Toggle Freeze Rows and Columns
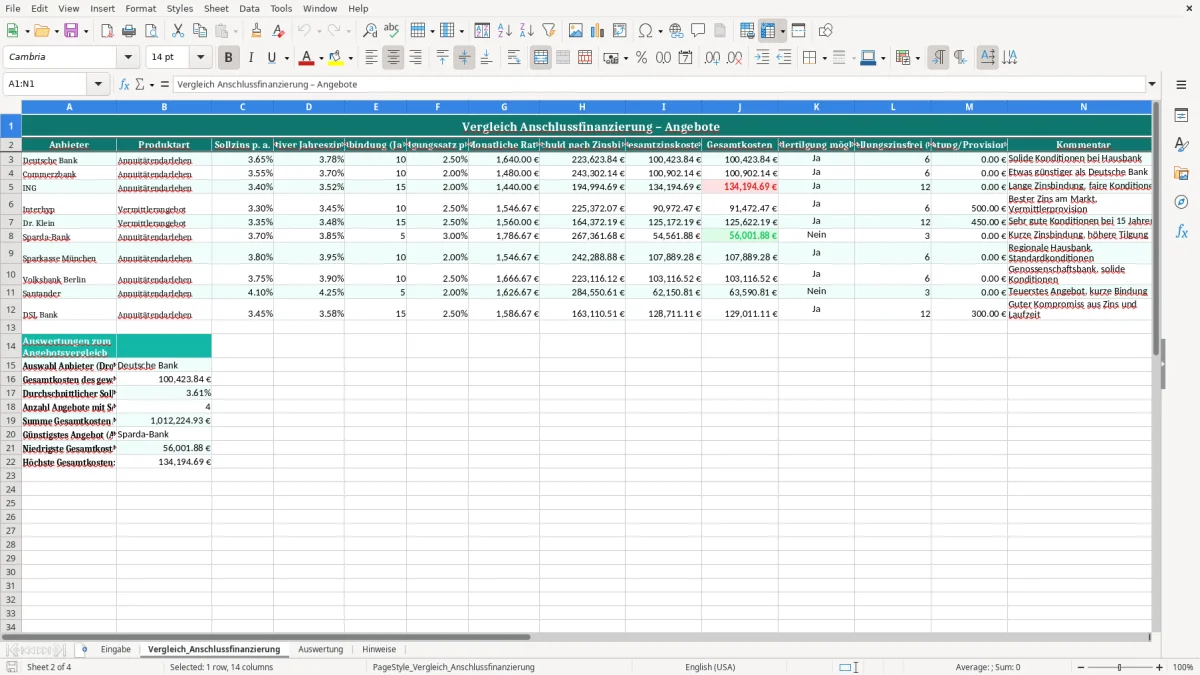The image size is (1200, 675). 768,31
